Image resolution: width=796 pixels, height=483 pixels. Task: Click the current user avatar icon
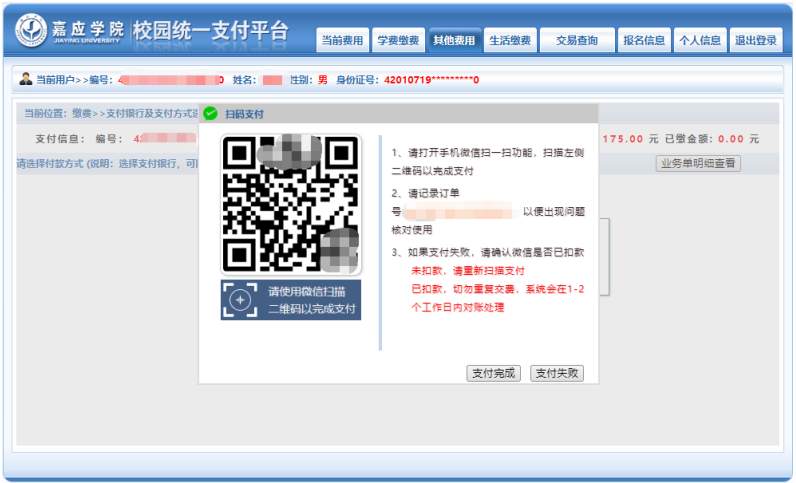click(x=25, y=79)
